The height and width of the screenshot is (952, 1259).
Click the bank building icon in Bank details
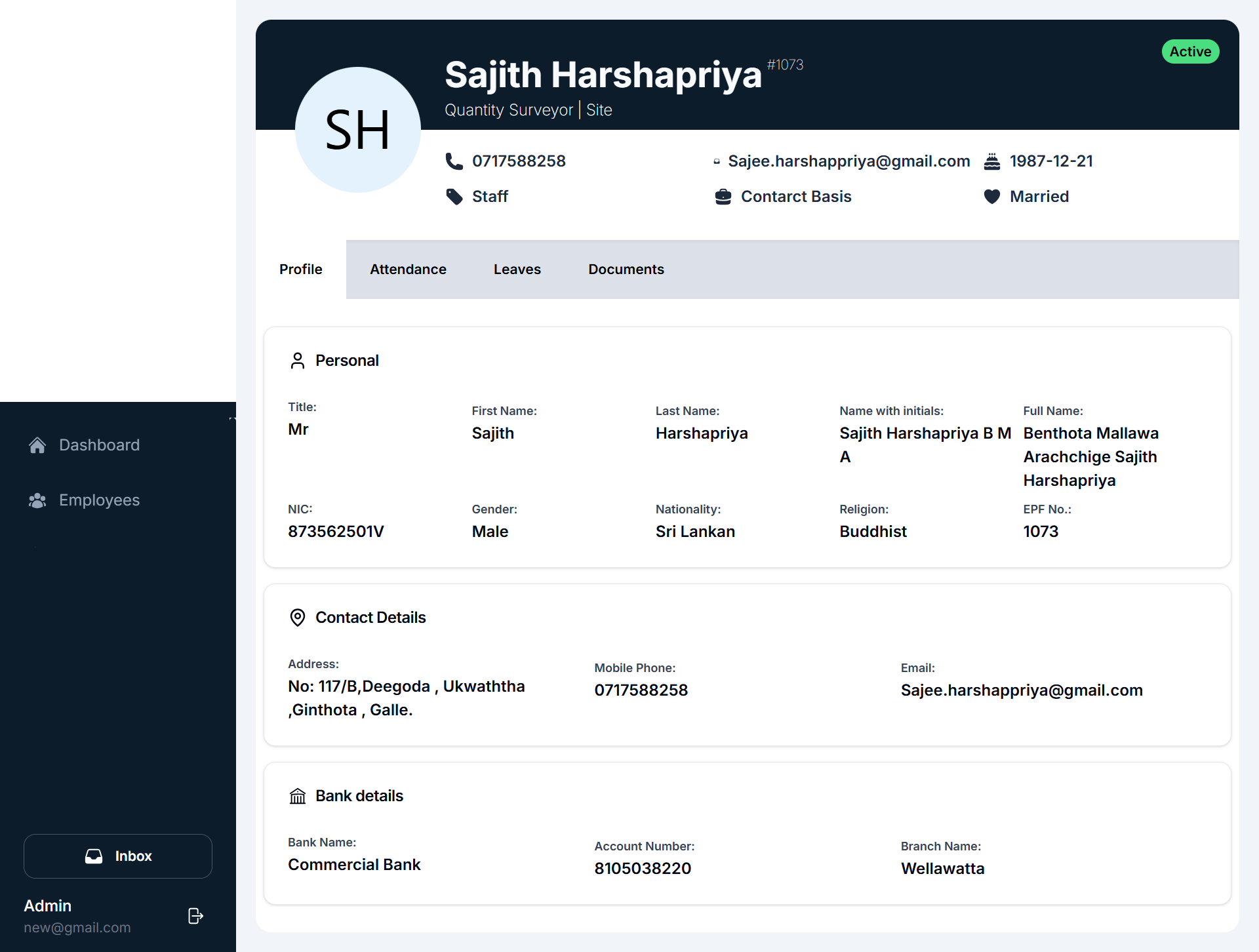point(298,795)
